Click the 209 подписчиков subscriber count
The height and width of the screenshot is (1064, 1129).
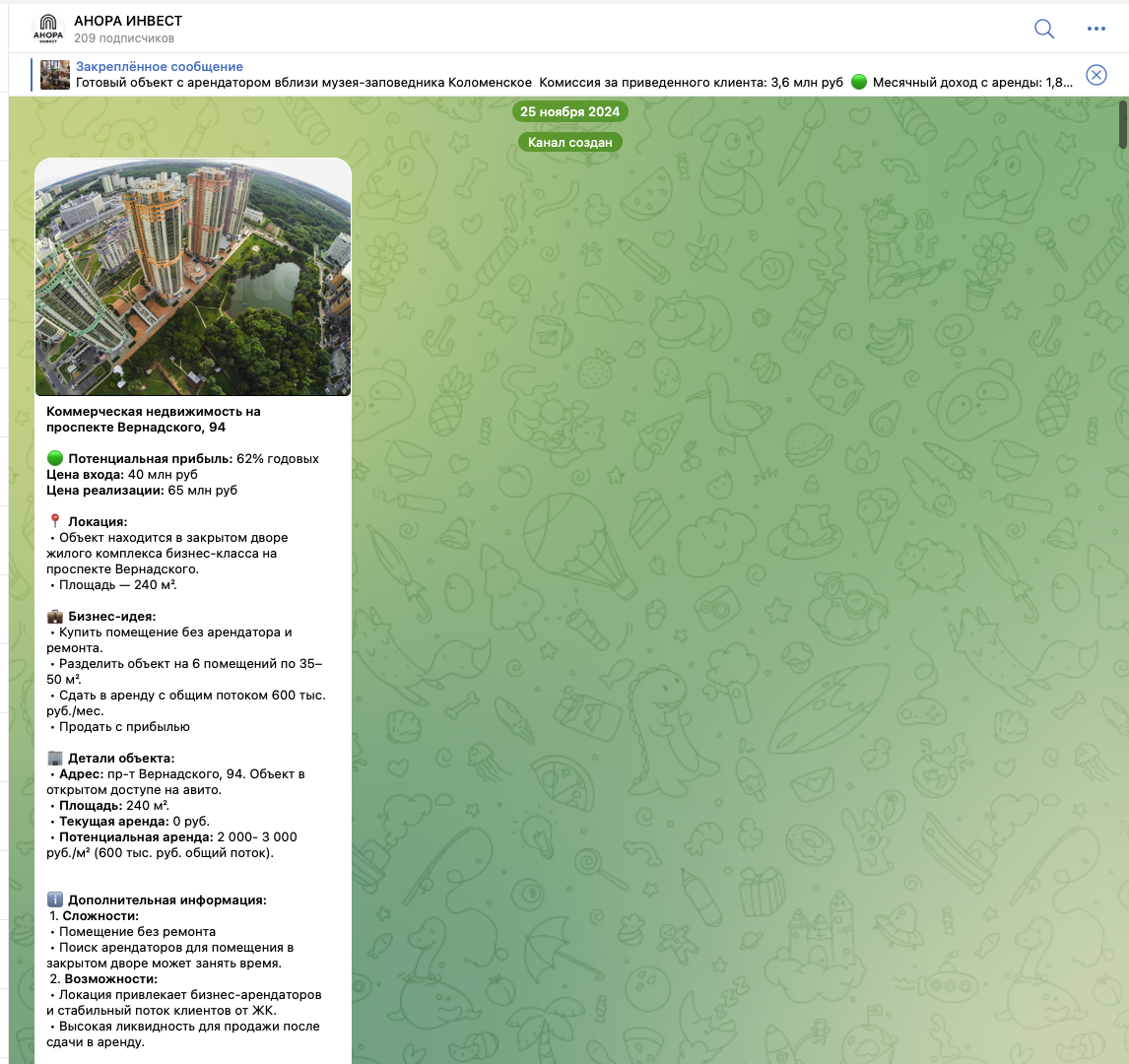[x=124, y=38]
